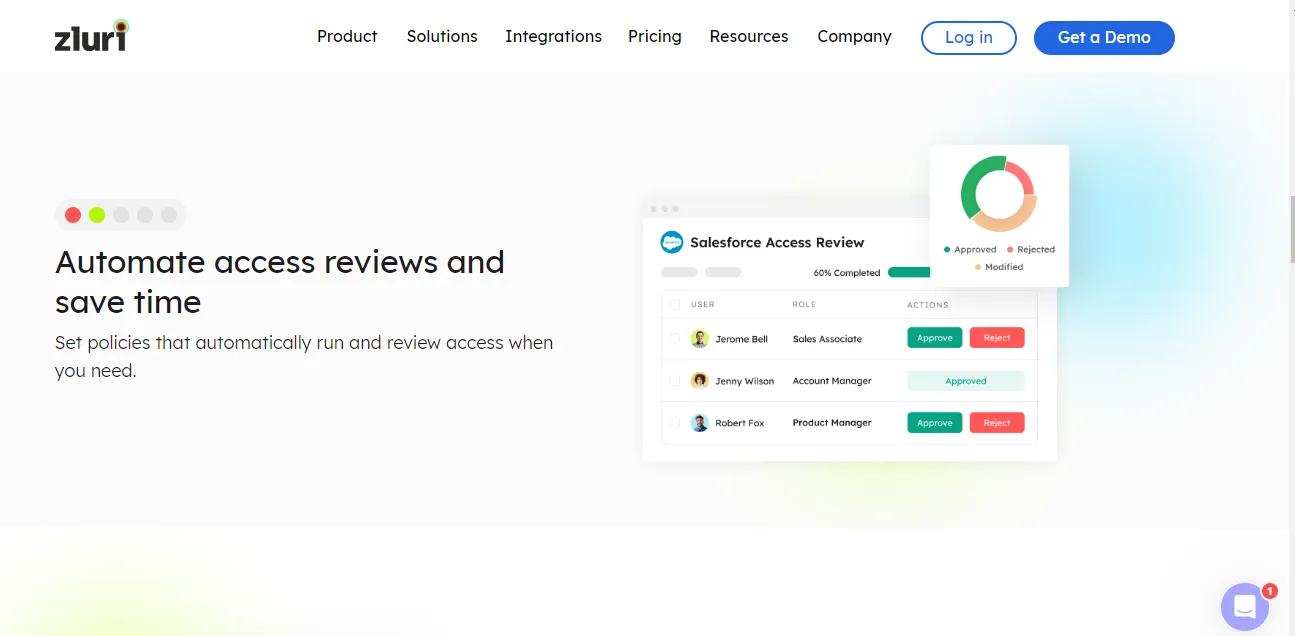Viewport: 1295px width, 636px height.
Task: Click the name "Robert Fox"
Action: (x=740, y=423)
